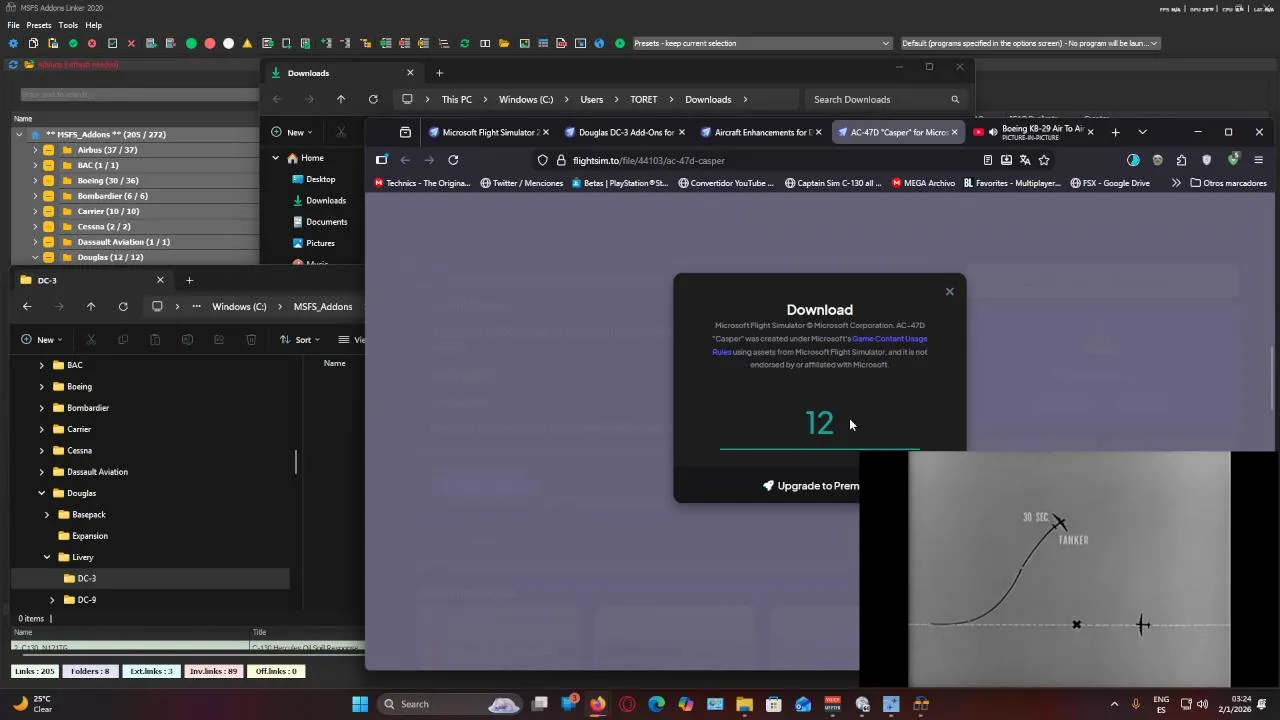Collapse the MSFS_Addons root tree node
Viewport: 1280px width, 720px height.
[x=19, y=134]
